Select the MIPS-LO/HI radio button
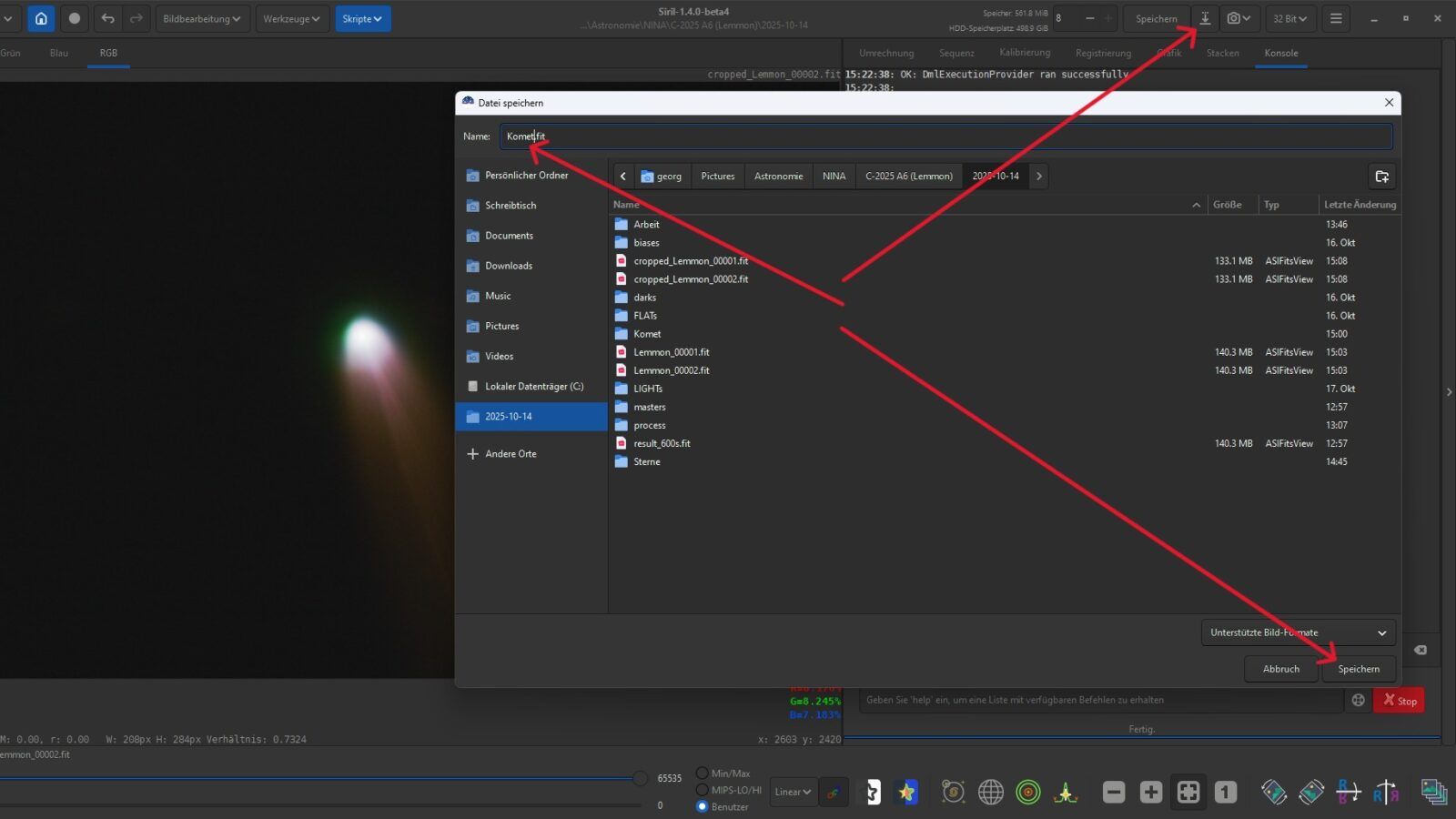 [x=702, y=790]
